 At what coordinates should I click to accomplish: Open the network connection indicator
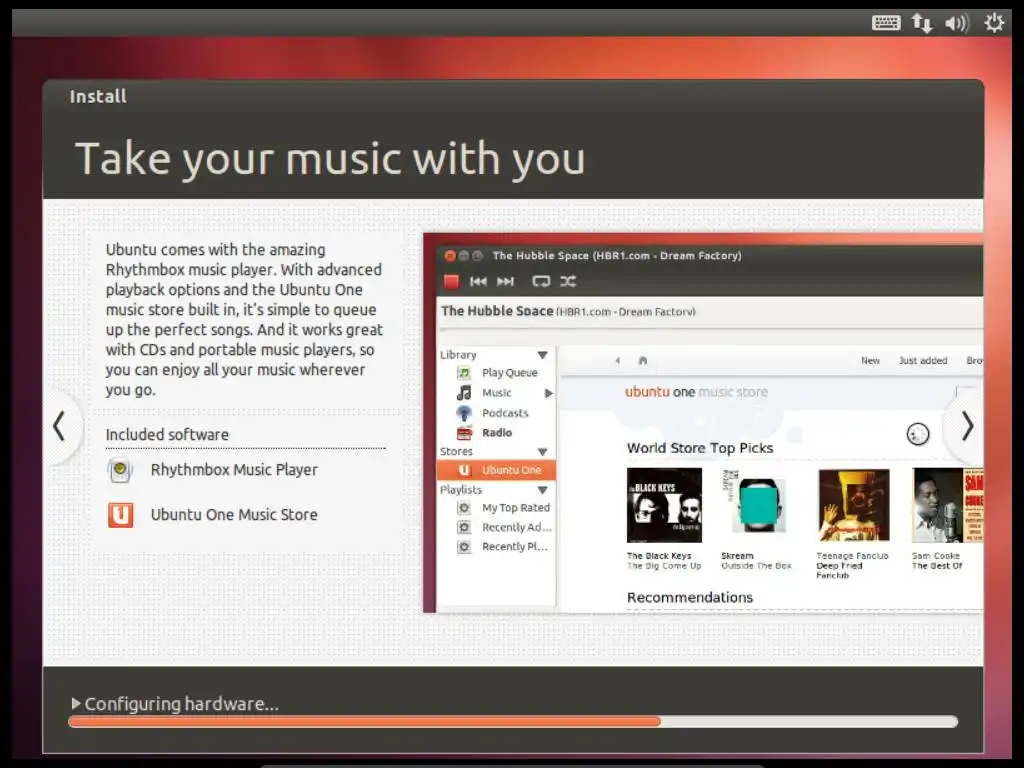[921, 24]
